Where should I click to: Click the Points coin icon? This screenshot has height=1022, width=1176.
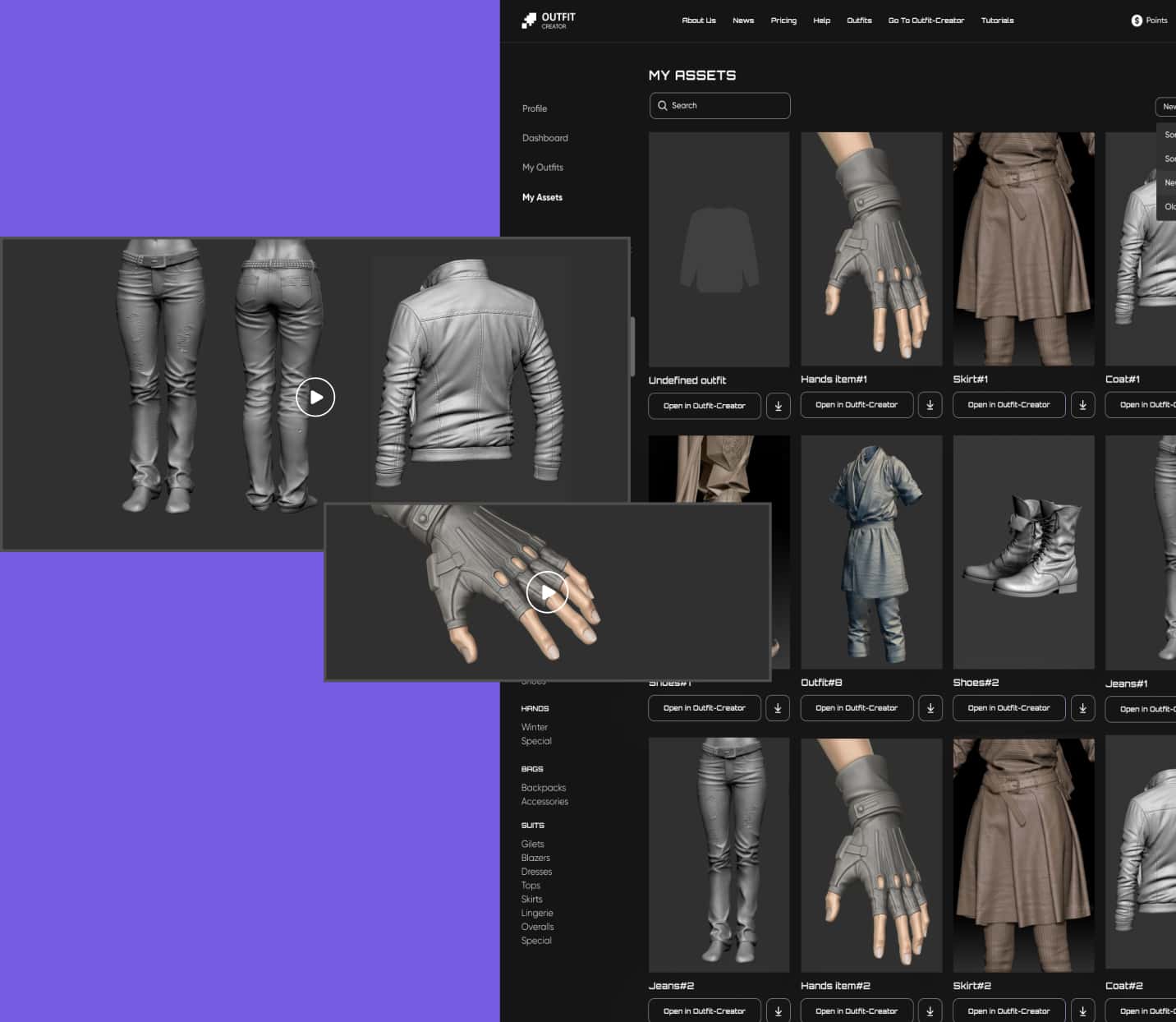(x=1137, y=21)
